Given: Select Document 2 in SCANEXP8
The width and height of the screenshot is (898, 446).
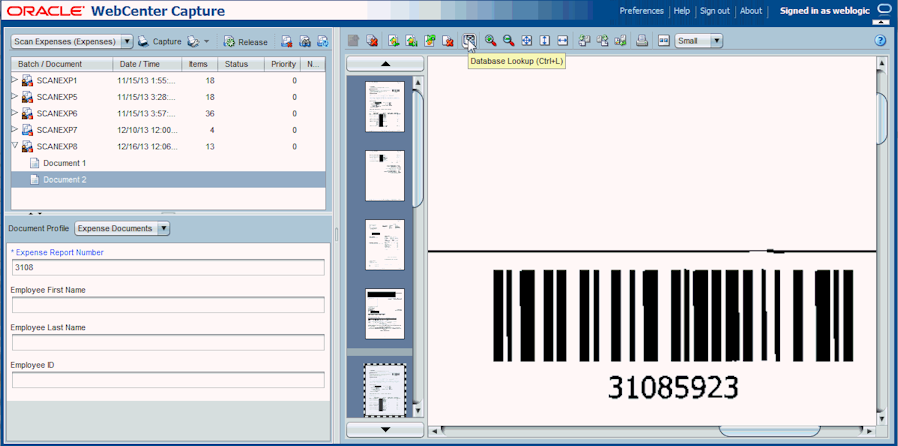Looking at the screenshot, I should pos(168,180).
